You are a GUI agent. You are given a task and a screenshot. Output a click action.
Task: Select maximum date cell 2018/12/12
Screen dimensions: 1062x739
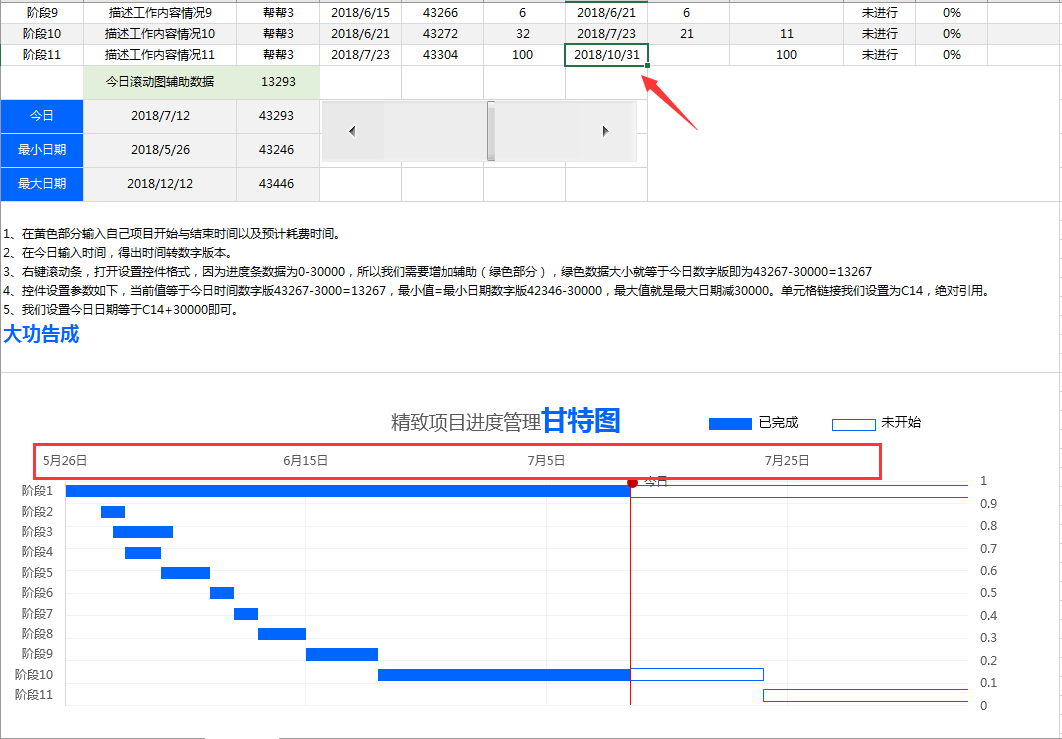(160, 184)
